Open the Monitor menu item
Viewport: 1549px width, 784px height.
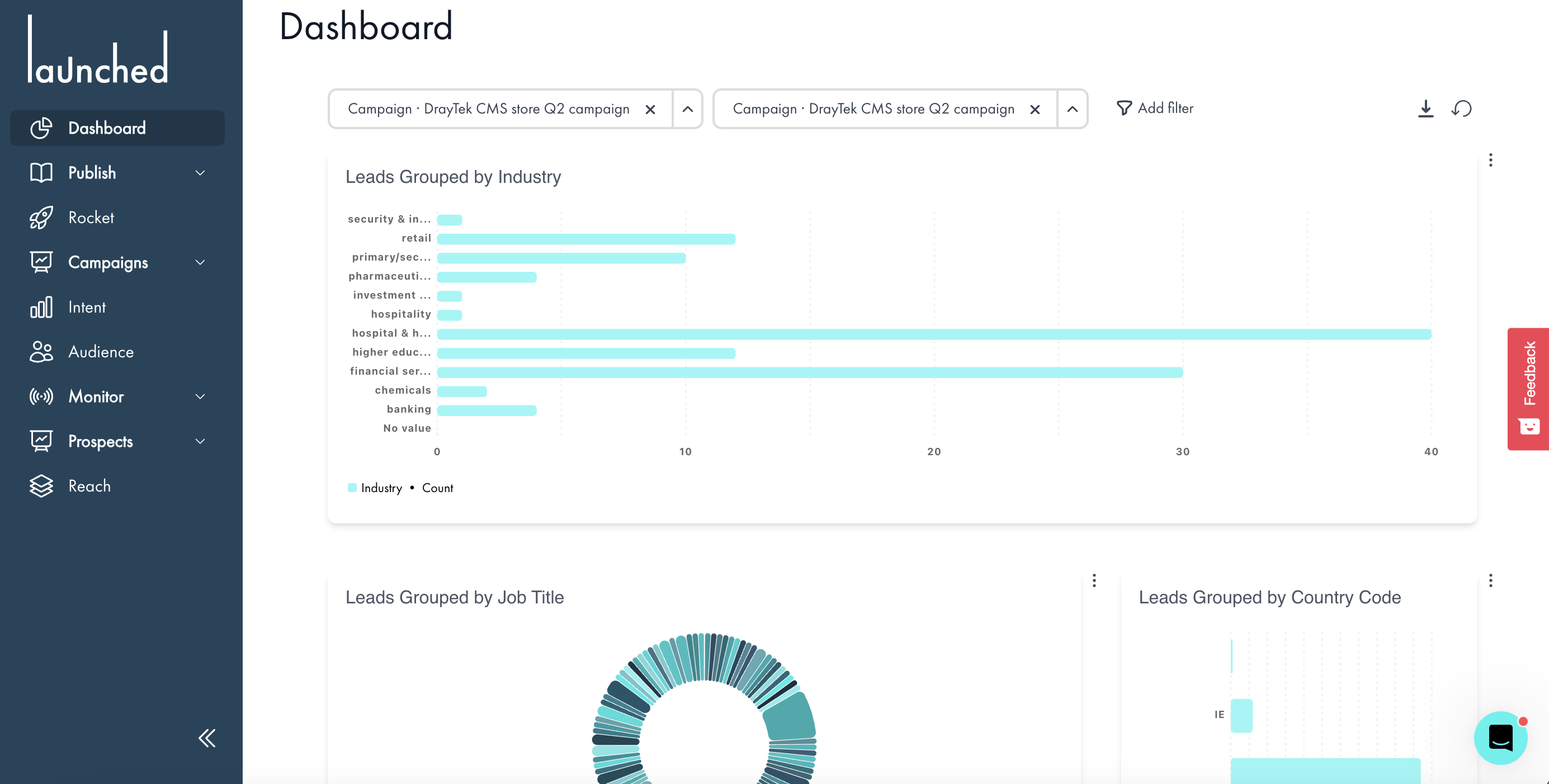tap(117, 397)
